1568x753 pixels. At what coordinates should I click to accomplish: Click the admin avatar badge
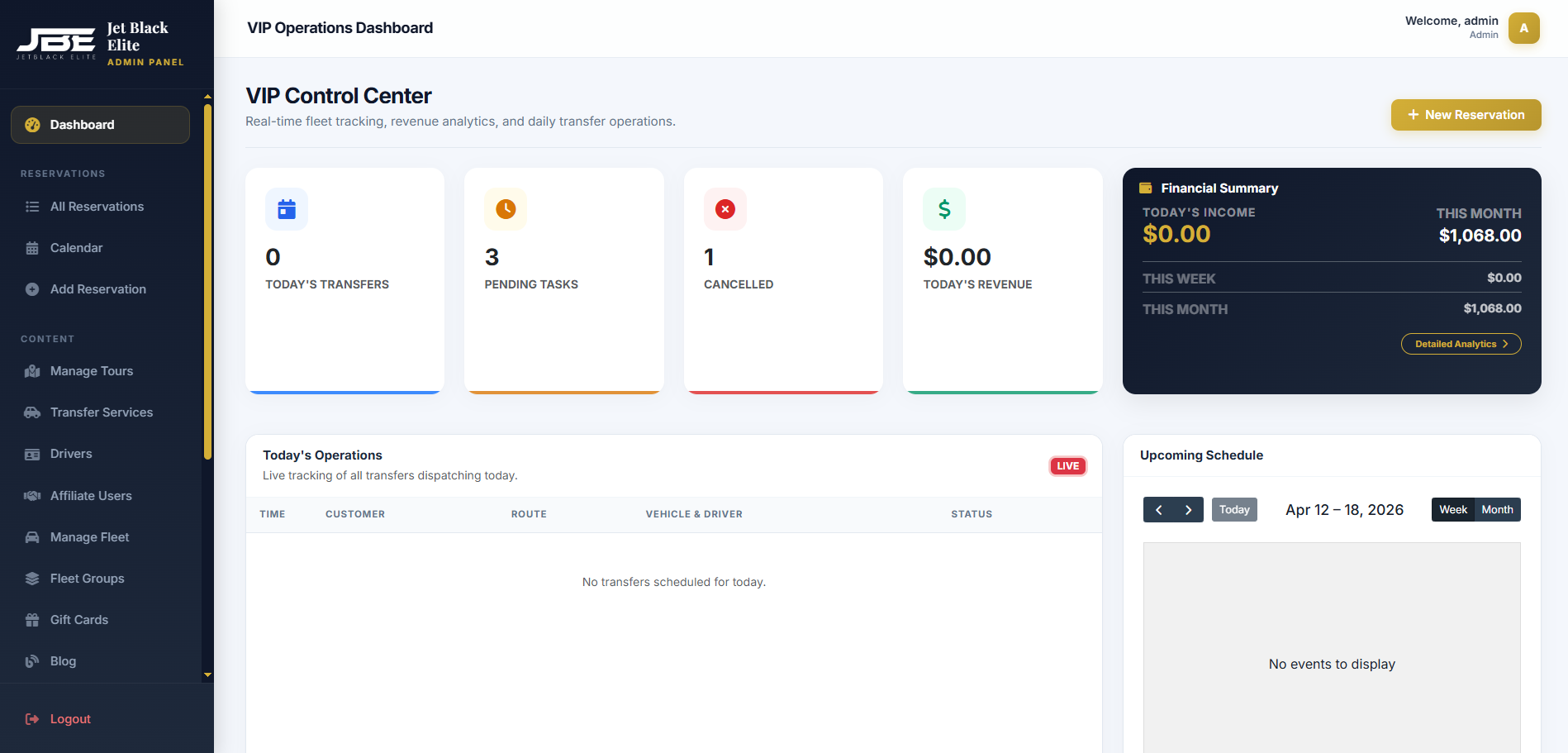(1523, 28)
